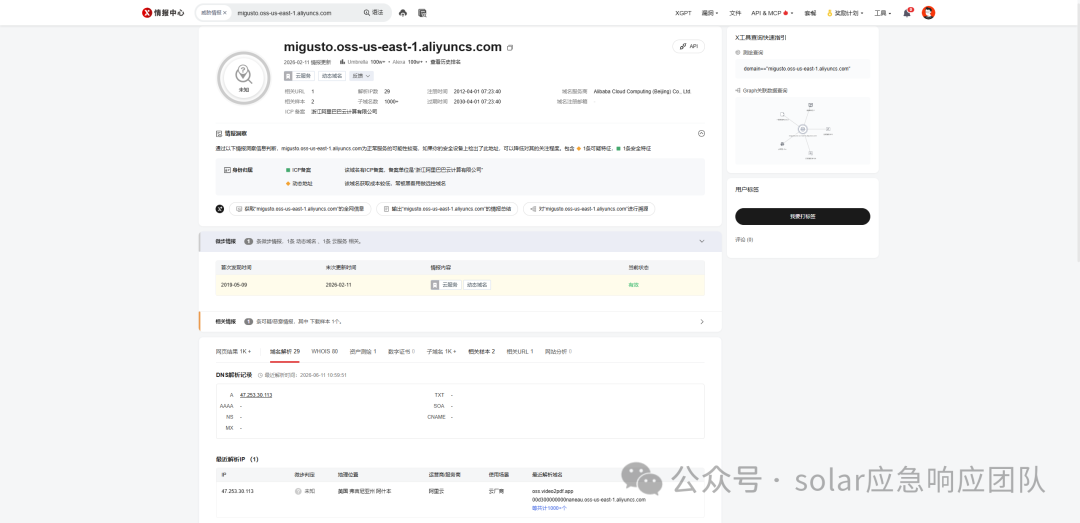Click 云服务 tag in intelligence table row
The height and width of the screenshot is (523, 1080).
[x=450, y=285]
